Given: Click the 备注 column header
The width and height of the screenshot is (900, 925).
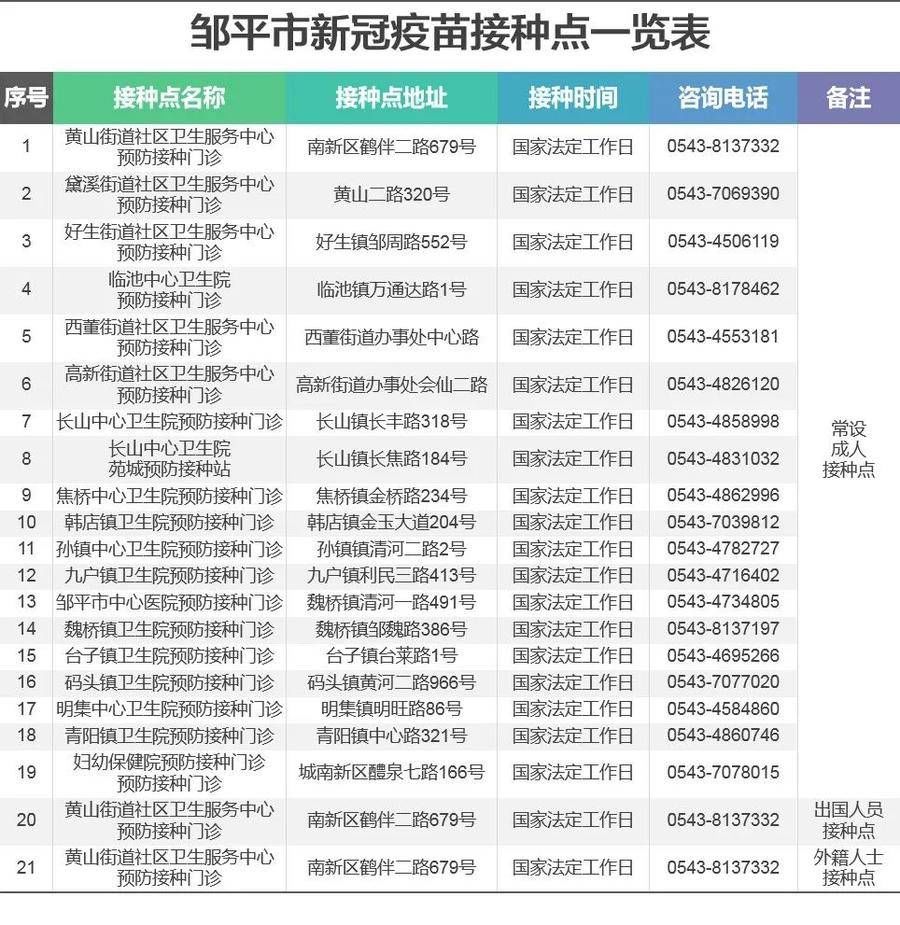Looking at the screenshot, I should point(848,98).
